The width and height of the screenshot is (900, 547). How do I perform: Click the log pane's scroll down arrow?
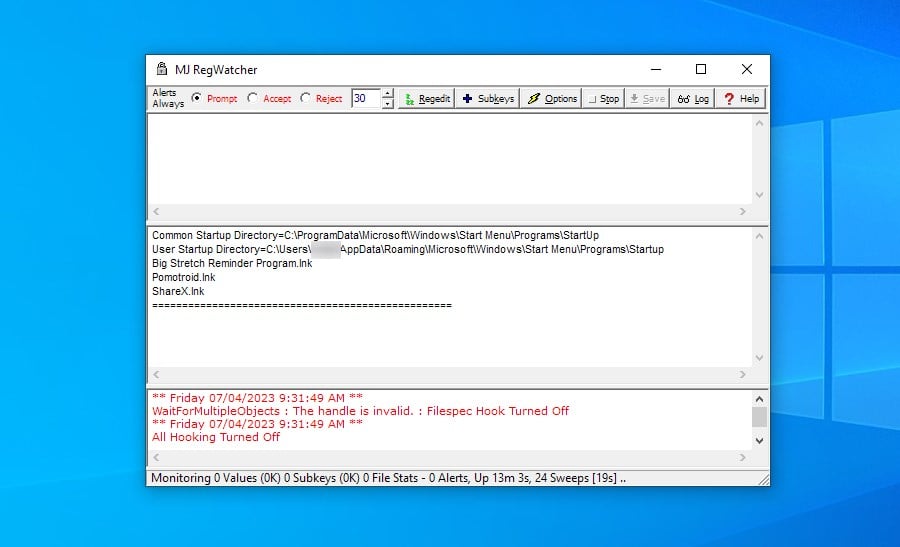pos(759,441)
